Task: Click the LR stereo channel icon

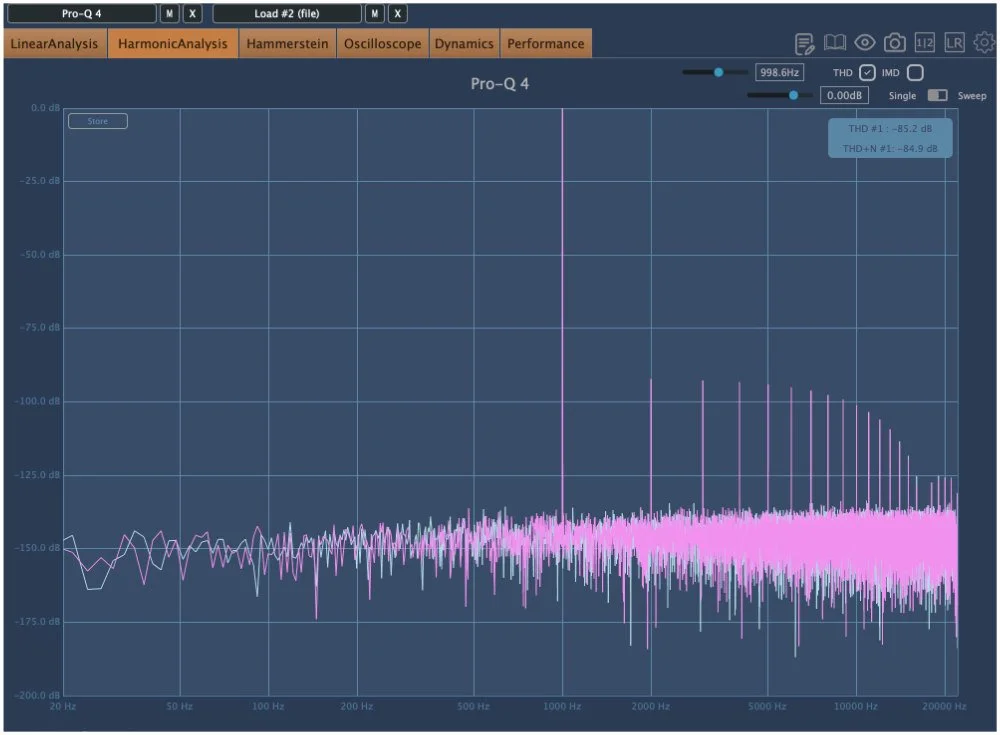Action: point(955,43)
